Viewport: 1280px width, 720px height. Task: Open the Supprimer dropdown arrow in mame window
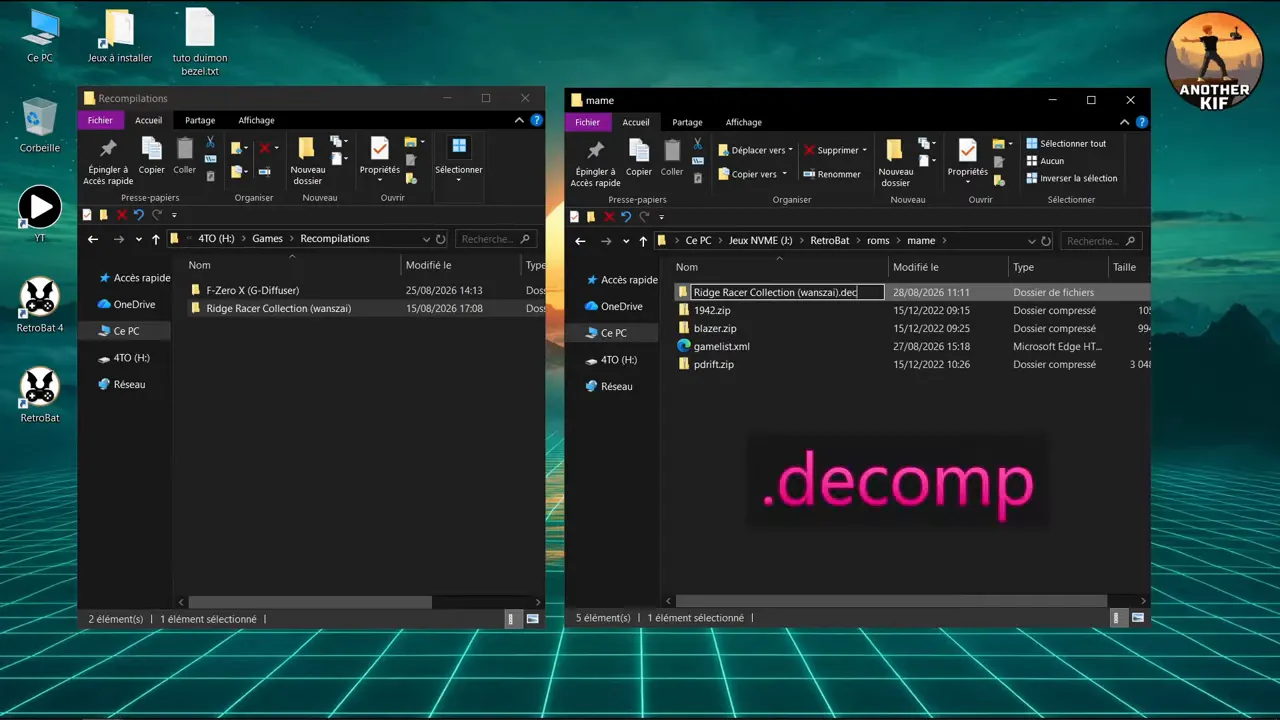click(x=864, y=150)
